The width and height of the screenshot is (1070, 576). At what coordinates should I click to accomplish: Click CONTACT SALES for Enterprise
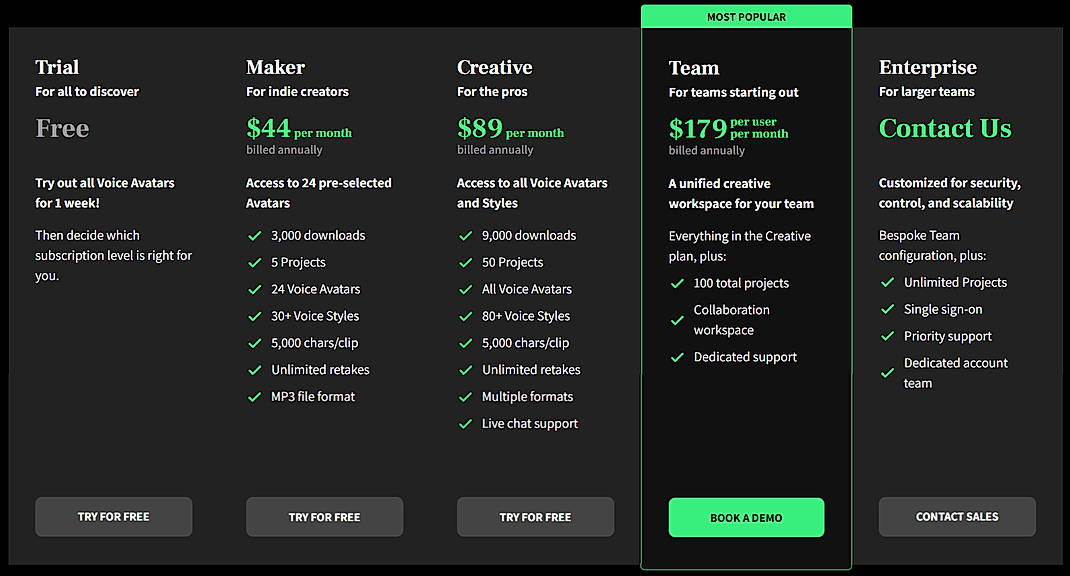point(957,517)
